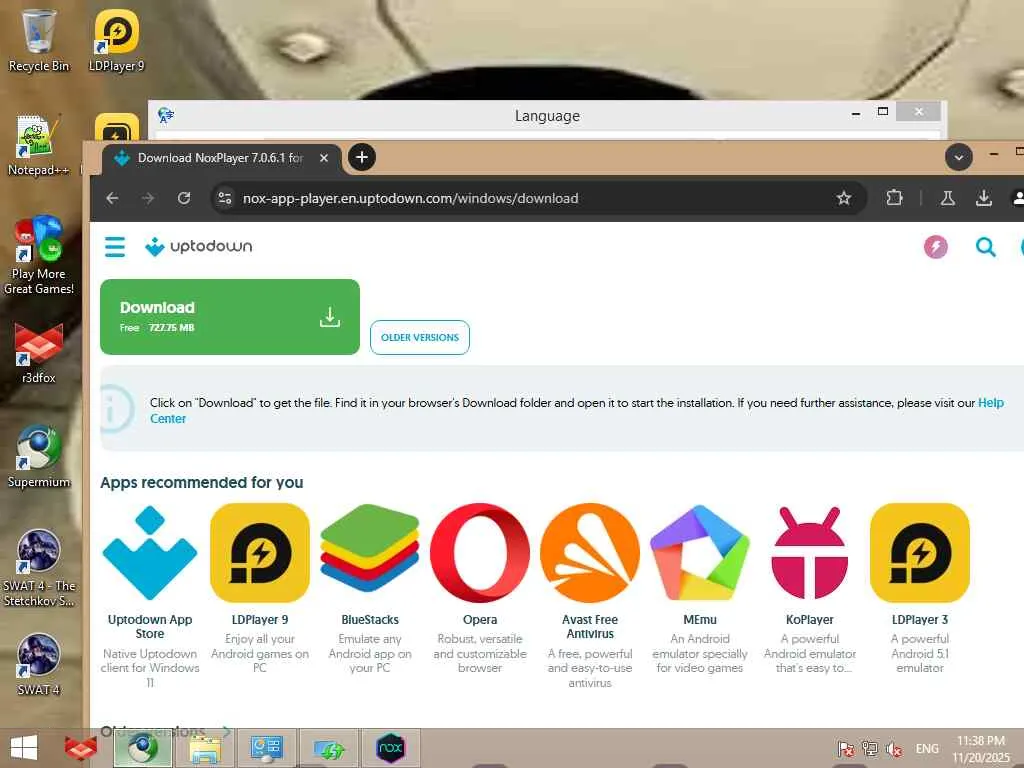
Task: Open Play More Great Games shortcut
Action: [39, 255]
